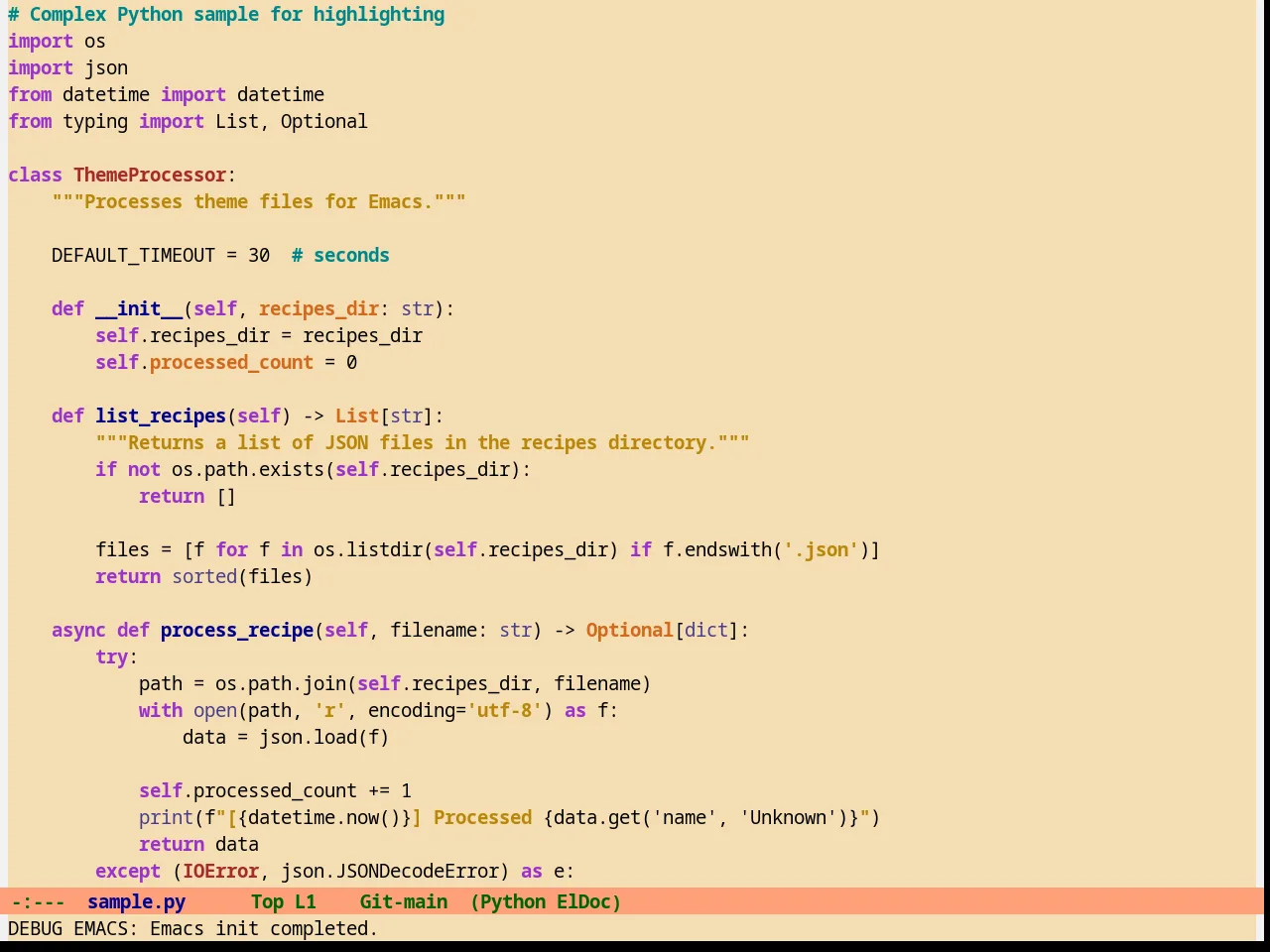Click the 'print' function call
Image resolution: width=1270 pixels, height=952 pixels.
point(166,817)
